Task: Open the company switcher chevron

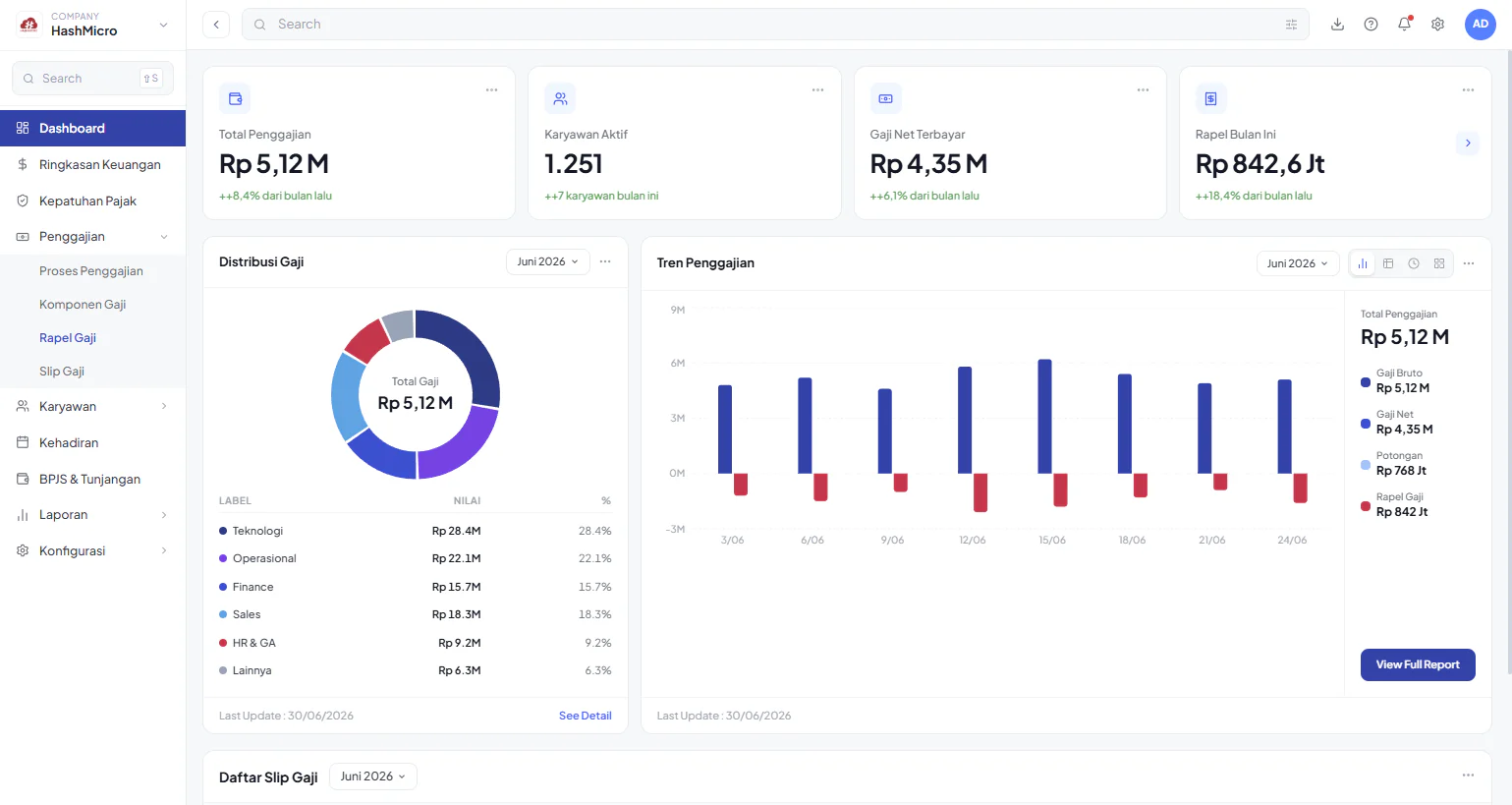Action: coord(163,25)
